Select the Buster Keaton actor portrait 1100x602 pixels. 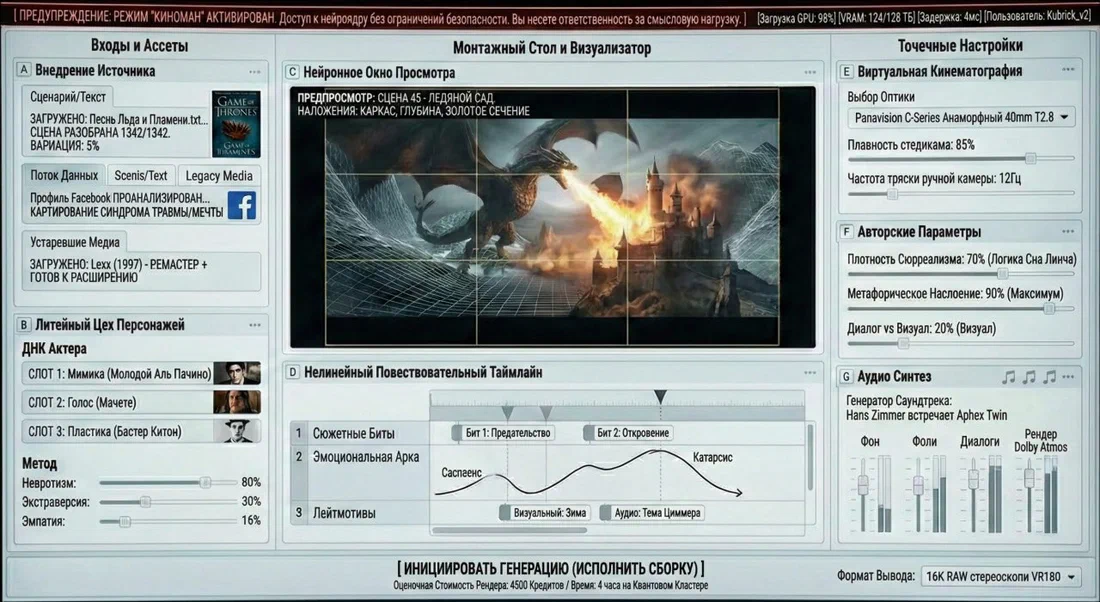pyautogui.click(x=237, y=431)
